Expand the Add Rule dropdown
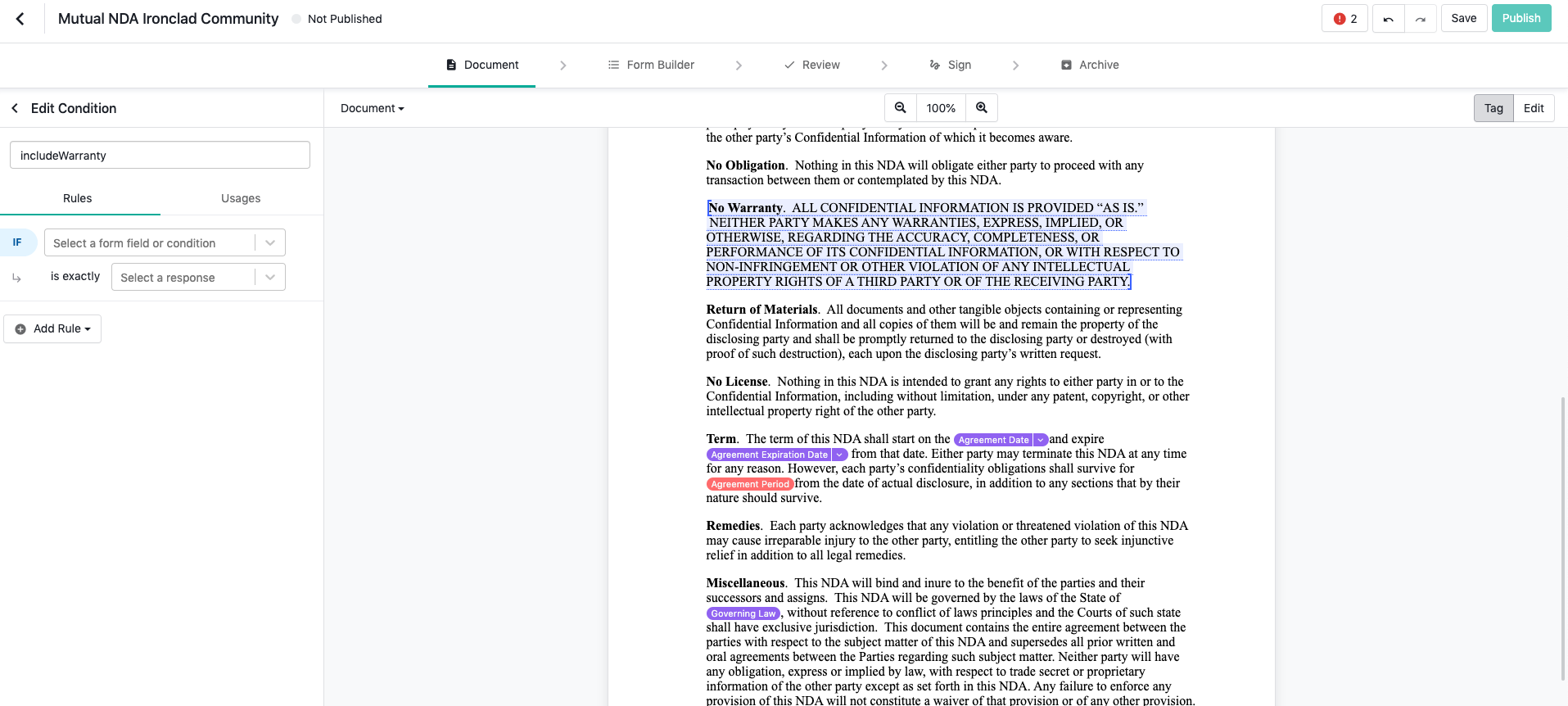 tap(88, 329)
